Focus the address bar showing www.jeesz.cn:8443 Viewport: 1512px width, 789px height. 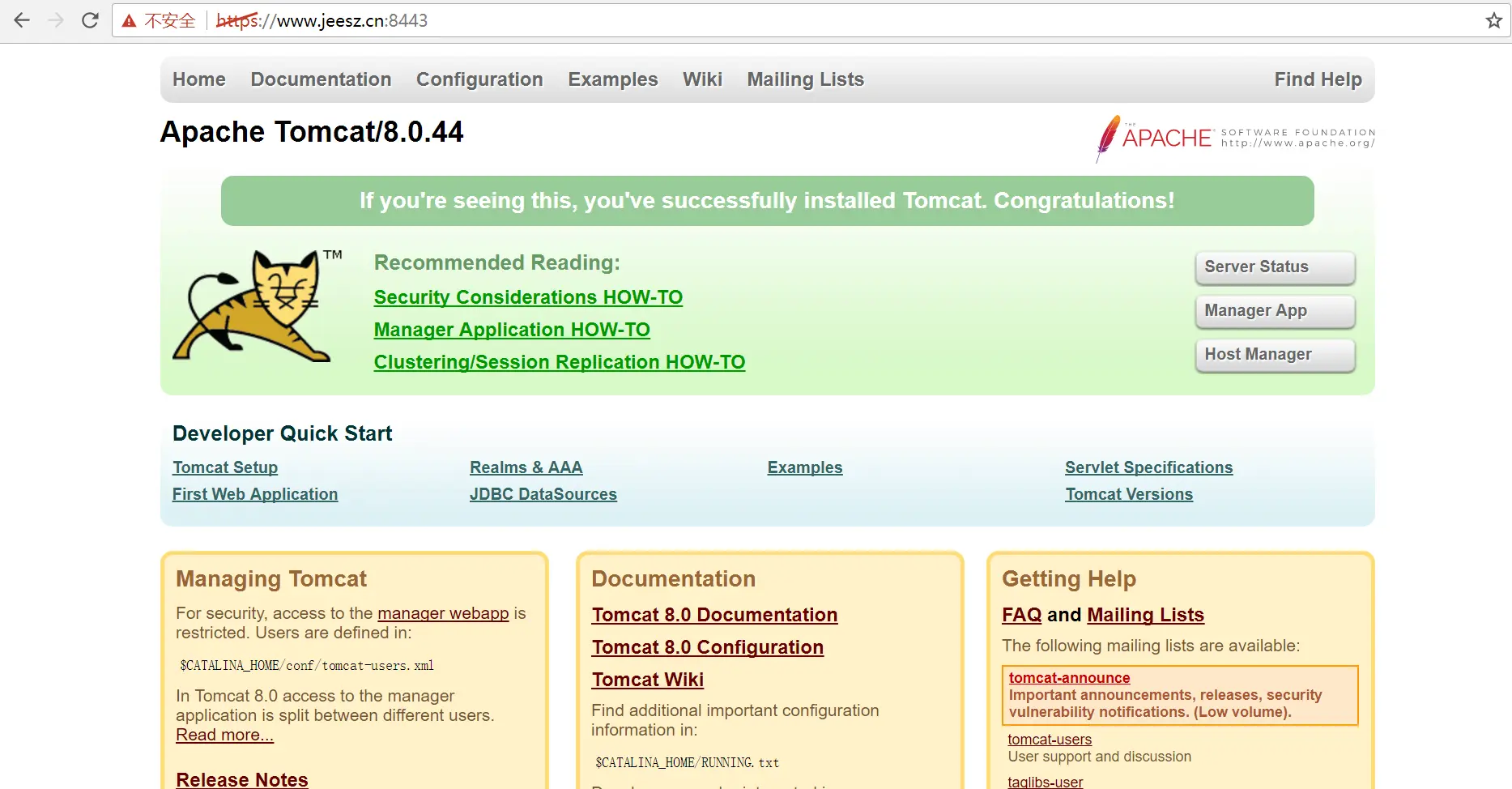click(810, 20)
